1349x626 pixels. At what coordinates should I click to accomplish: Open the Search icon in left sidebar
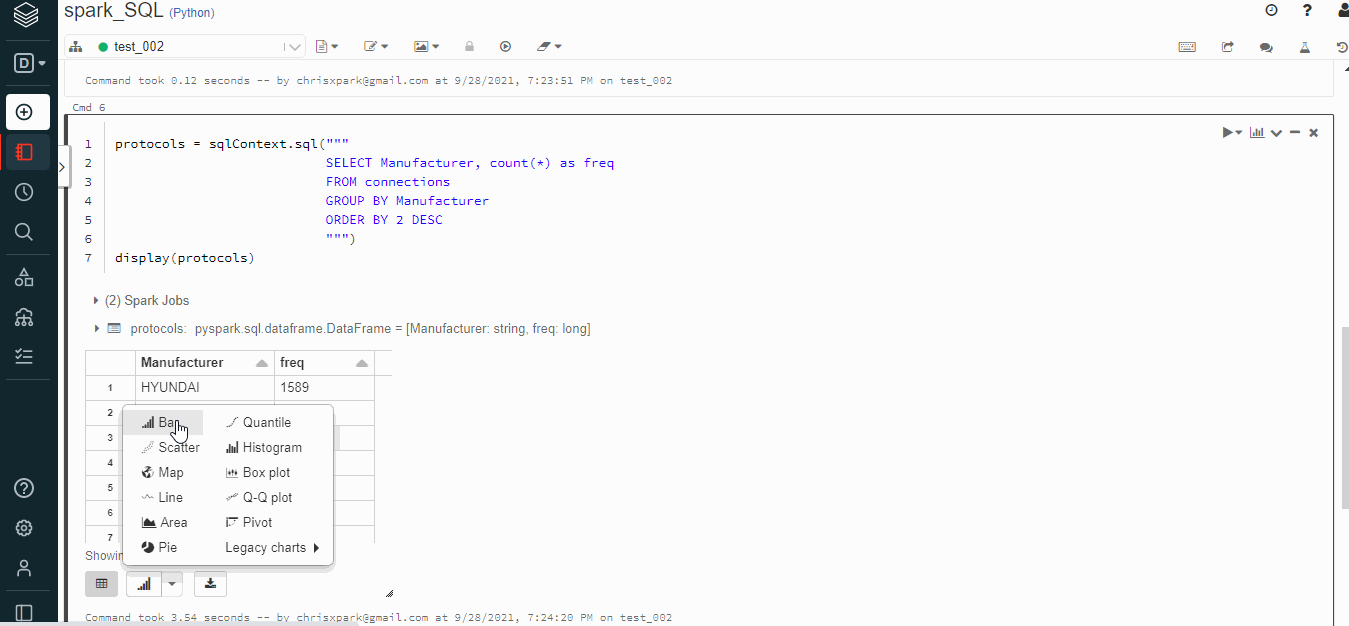25,232
